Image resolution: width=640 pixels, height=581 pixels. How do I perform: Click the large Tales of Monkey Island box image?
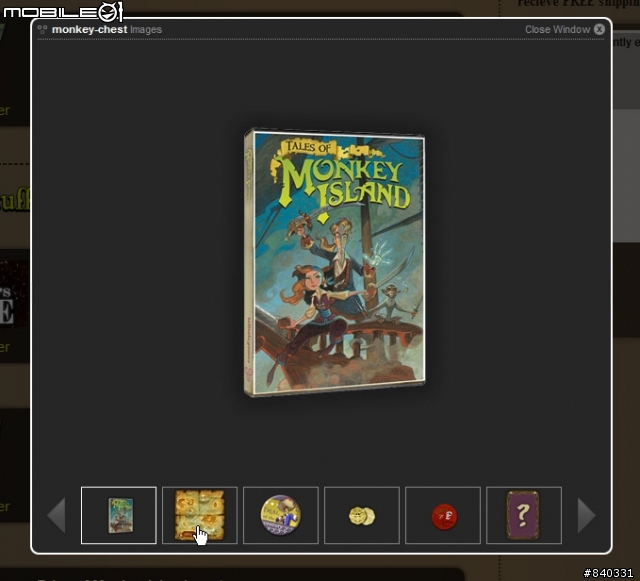[334, 263]
